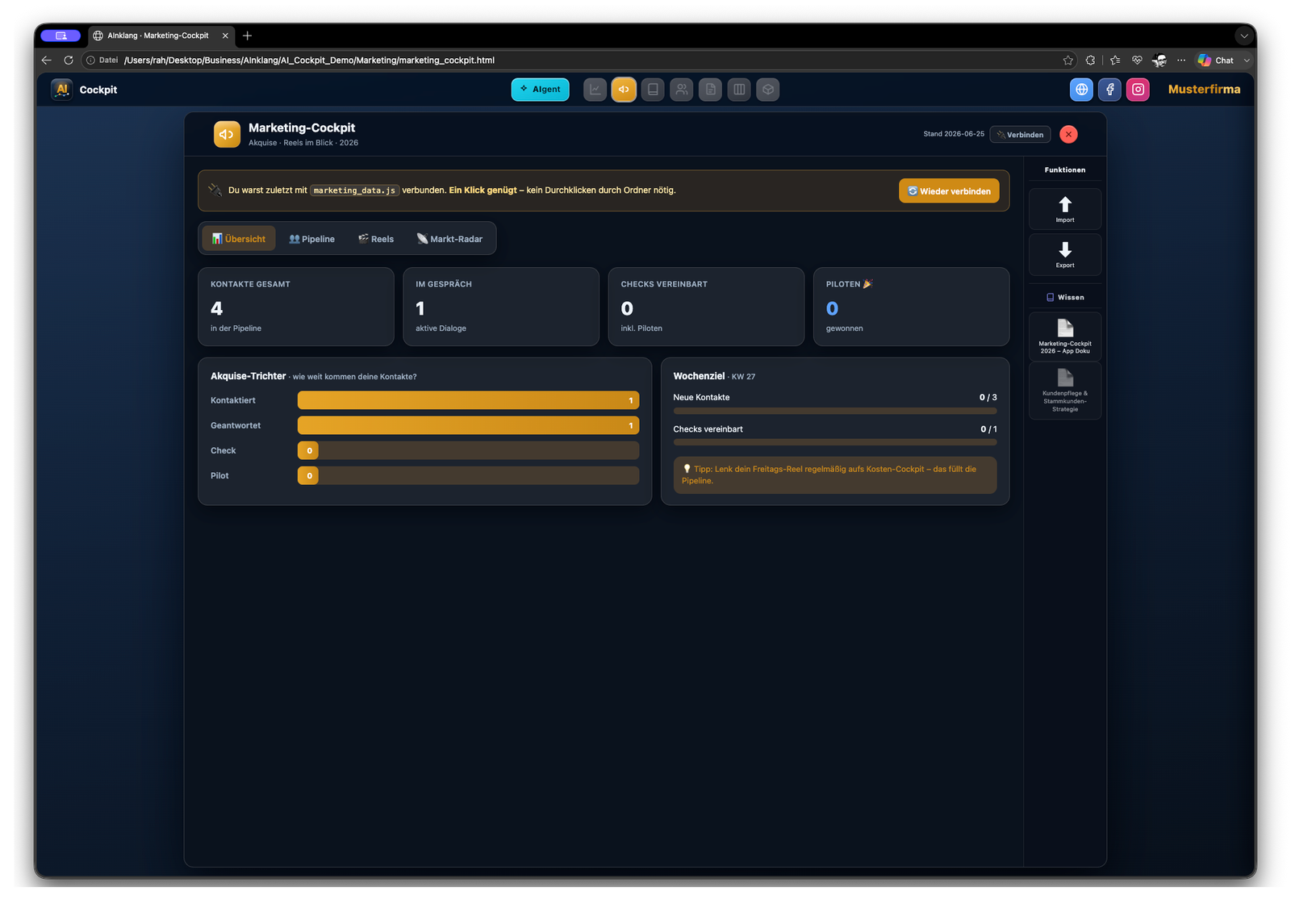The width and height of the screenshot is (1291, 924).
Task: Click the Funktionen sidebar heading
Action: tap(1065, 170)
